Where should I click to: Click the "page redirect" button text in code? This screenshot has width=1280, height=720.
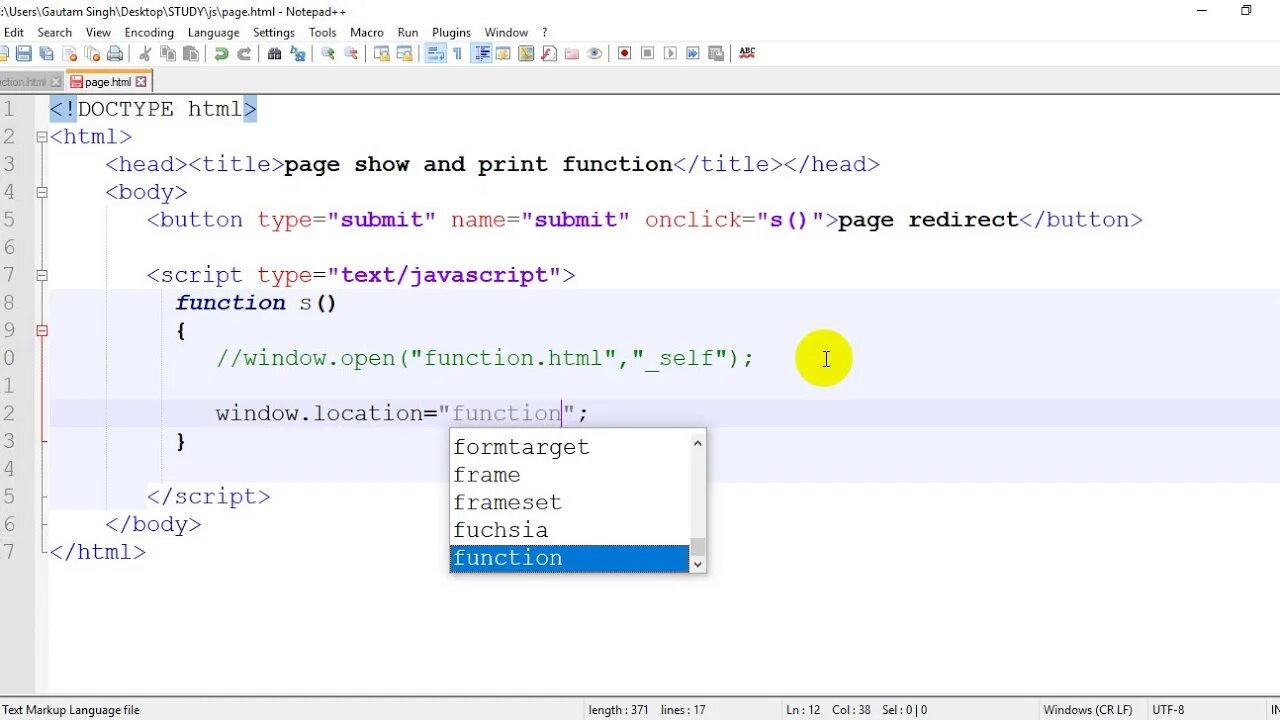point(928,220)
